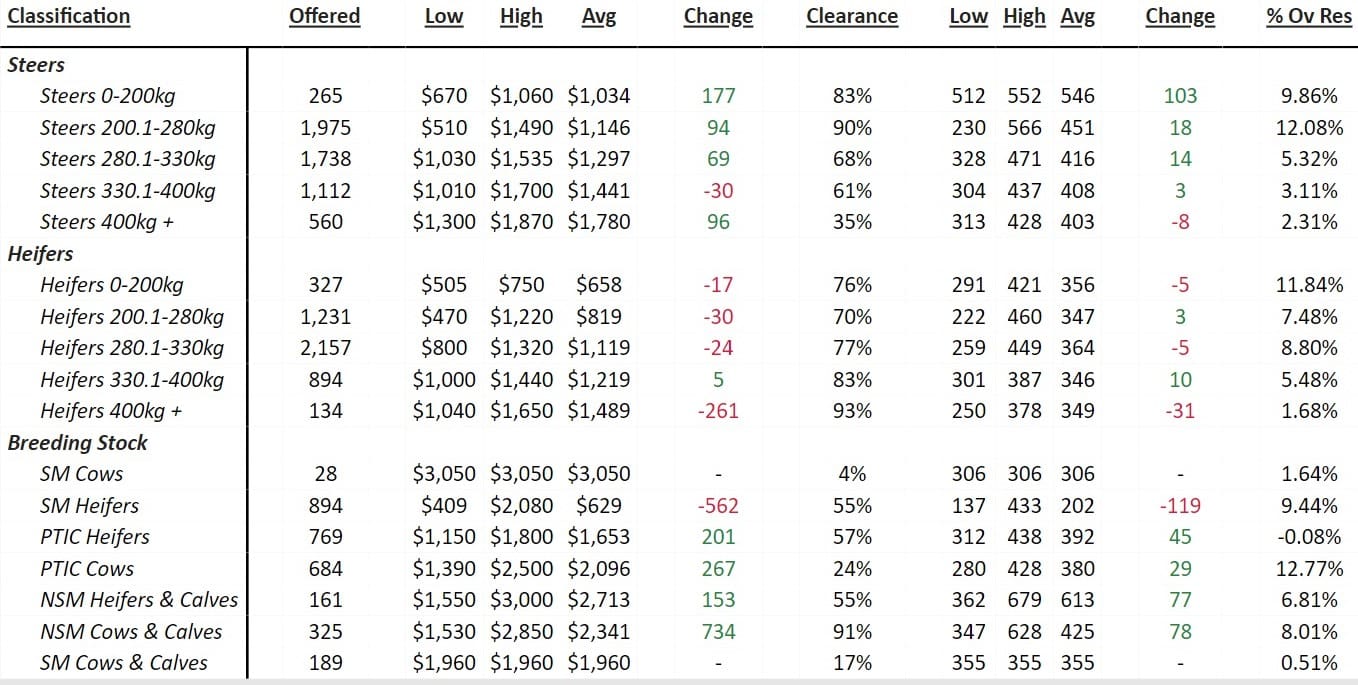Select the 2,157 offered value
Viewport: 1358px width, 685px height.
point(326,348)
